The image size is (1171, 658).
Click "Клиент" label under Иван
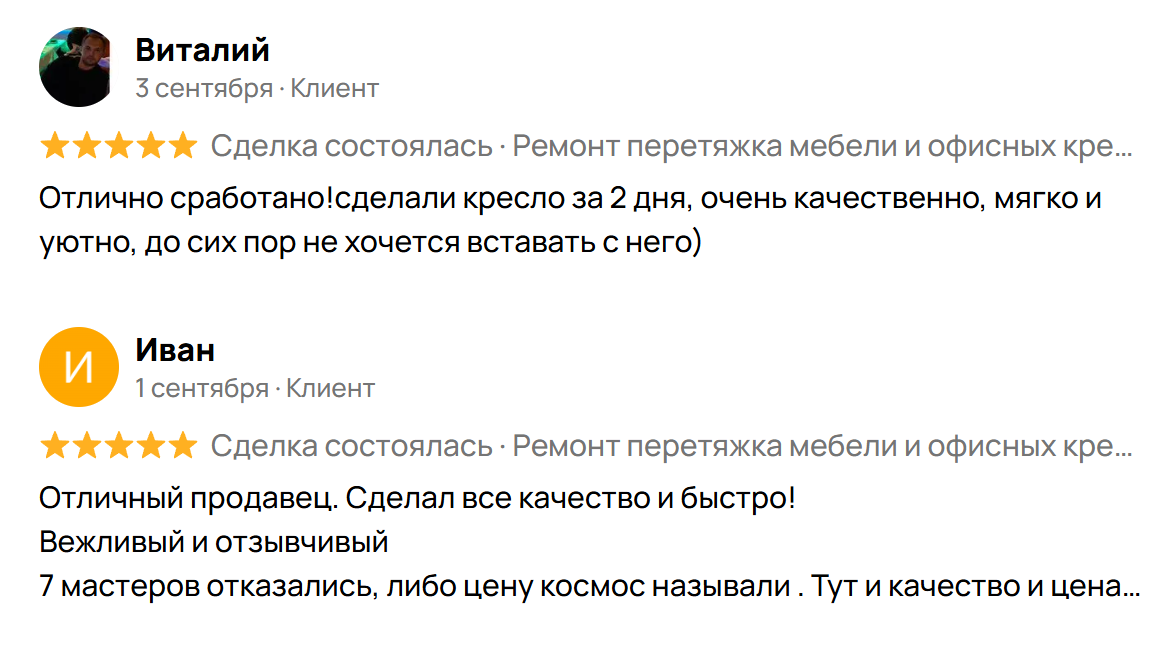click(330, 388)
